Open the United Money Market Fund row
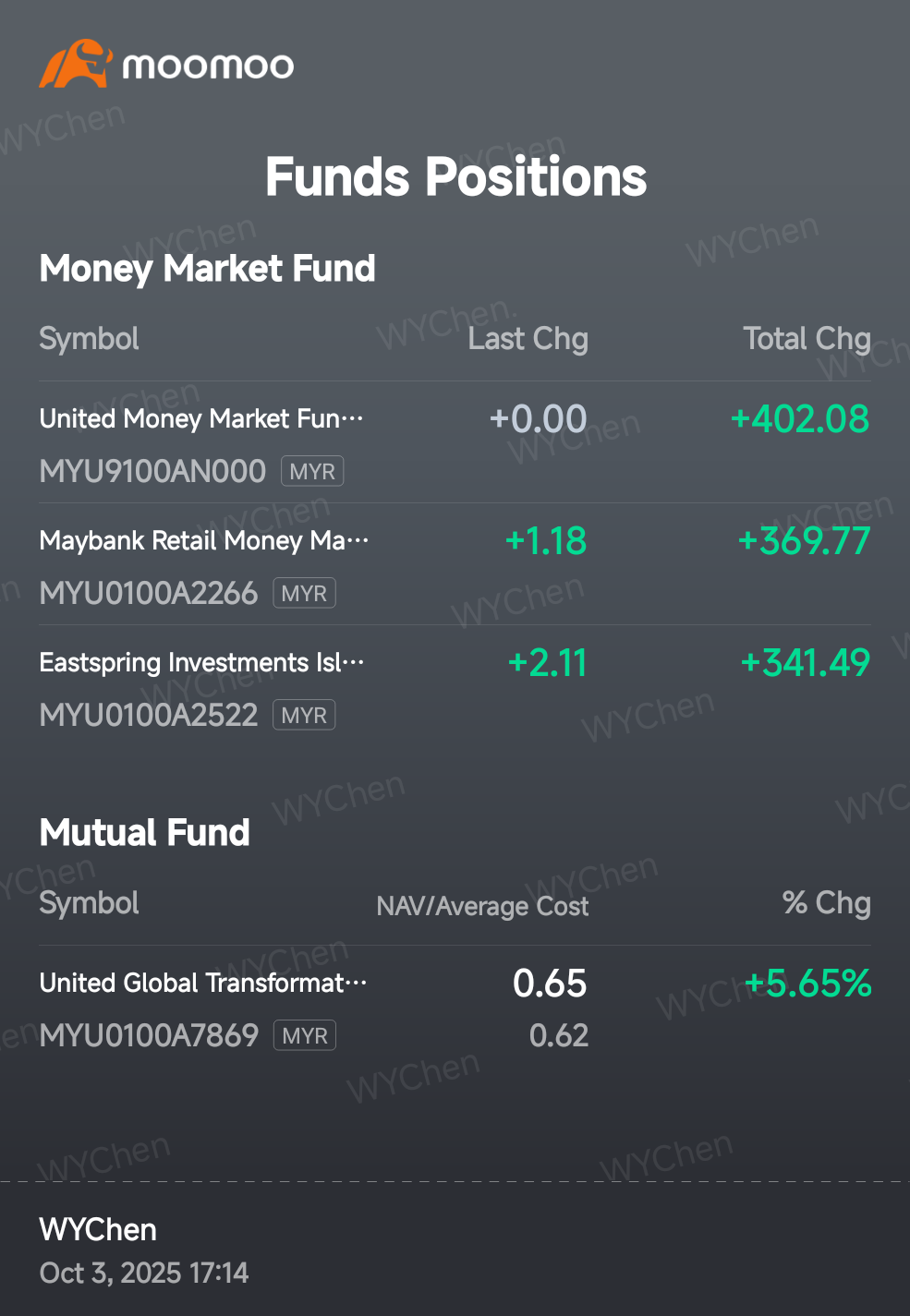 (200, 419)
